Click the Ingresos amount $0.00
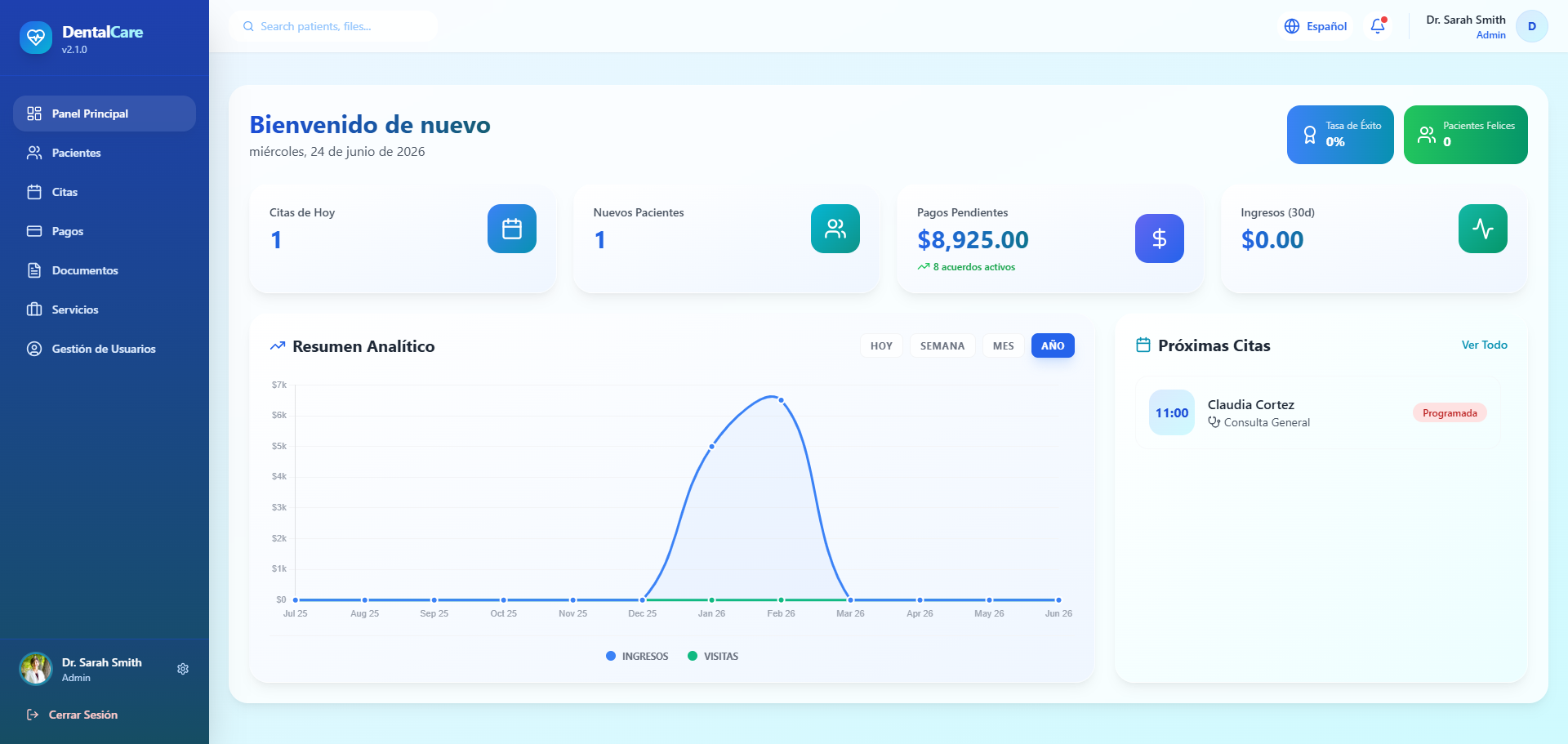Viewport: 1568px width, 744px height. point(1272,240)
